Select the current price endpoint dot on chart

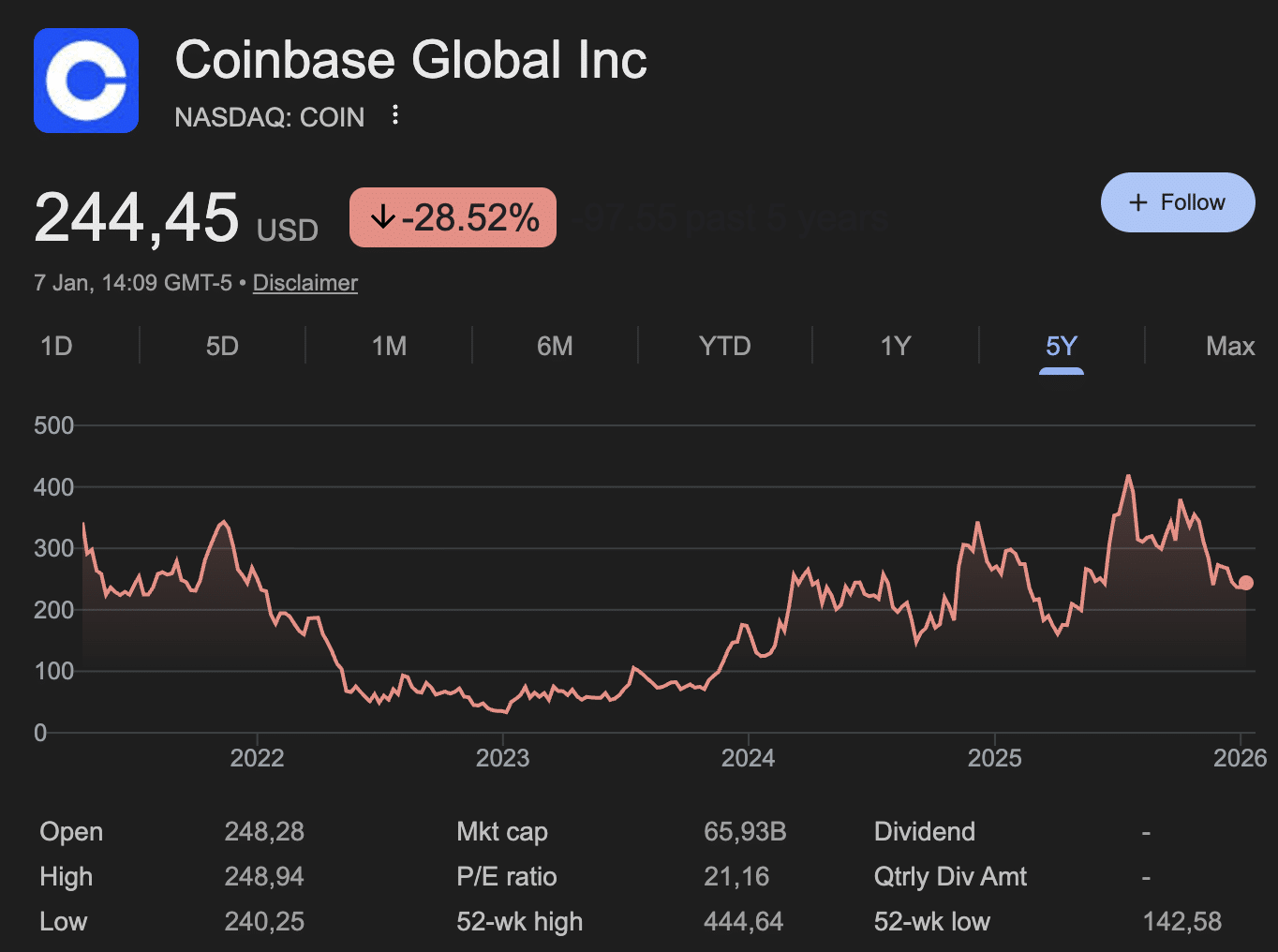click(x=1246, y=583)
